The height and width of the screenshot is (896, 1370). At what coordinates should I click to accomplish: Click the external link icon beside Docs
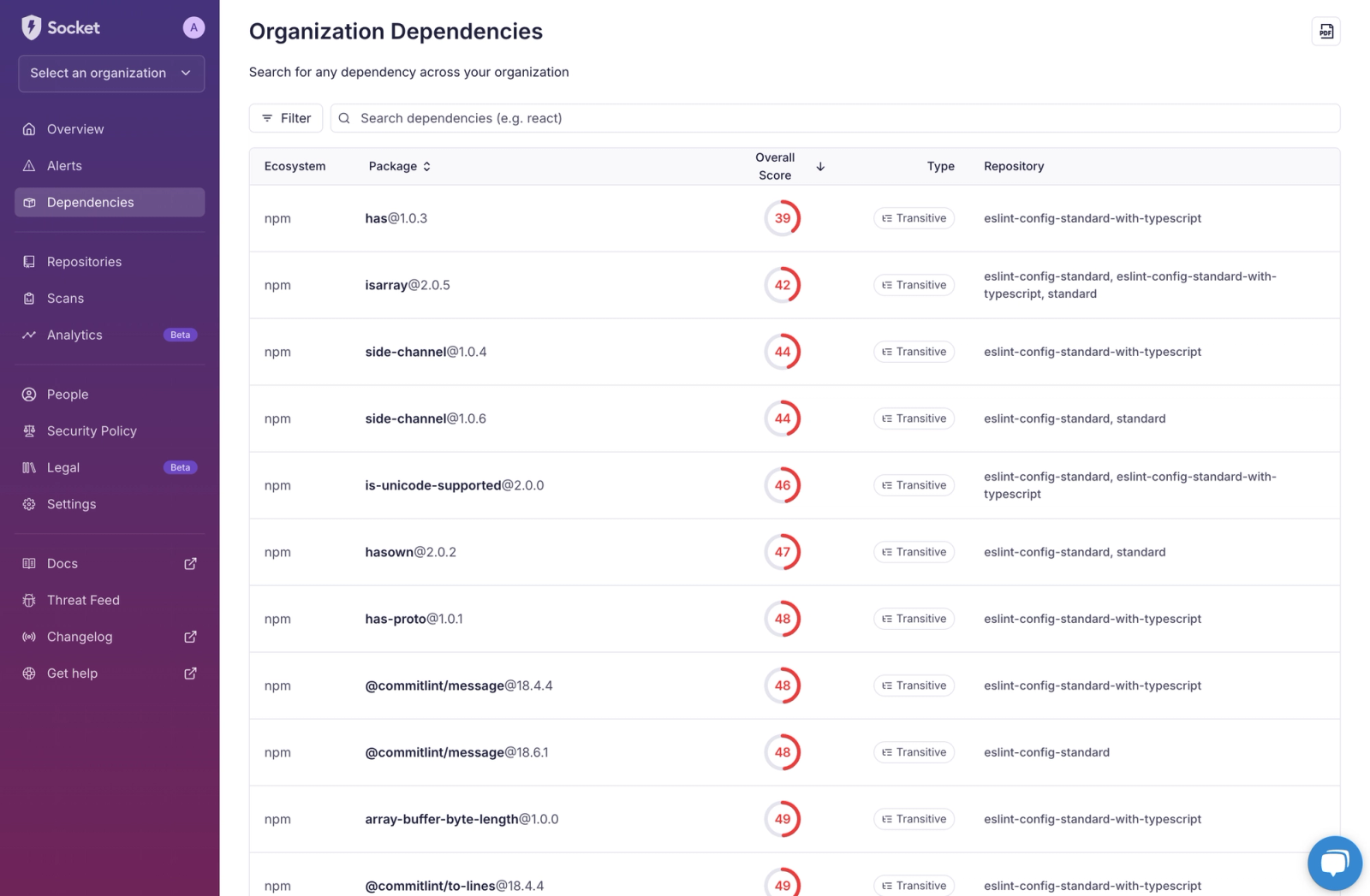(190, 564)
